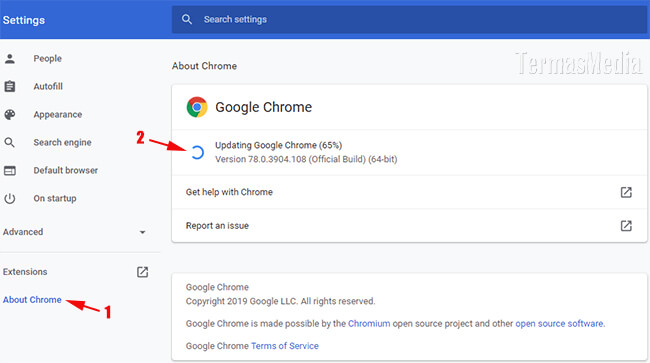The height and width of the screenshot is (363, 650).
Task: Click the About Chrome page heading
Action: [x=204, y=66]
